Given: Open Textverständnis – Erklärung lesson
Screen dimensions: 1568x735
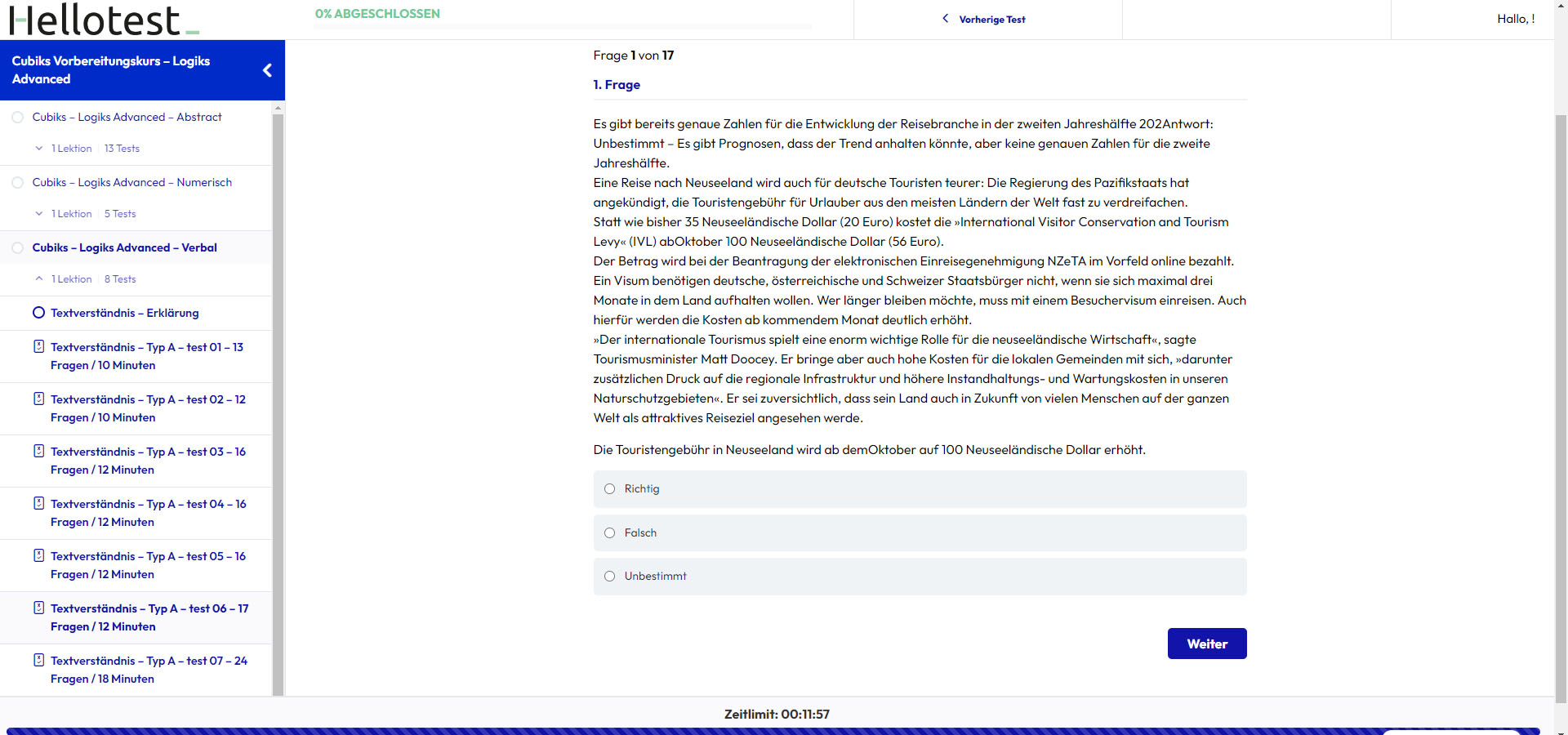Looking at the screenshot, I should pyautogui.click(x=124, y=313).
